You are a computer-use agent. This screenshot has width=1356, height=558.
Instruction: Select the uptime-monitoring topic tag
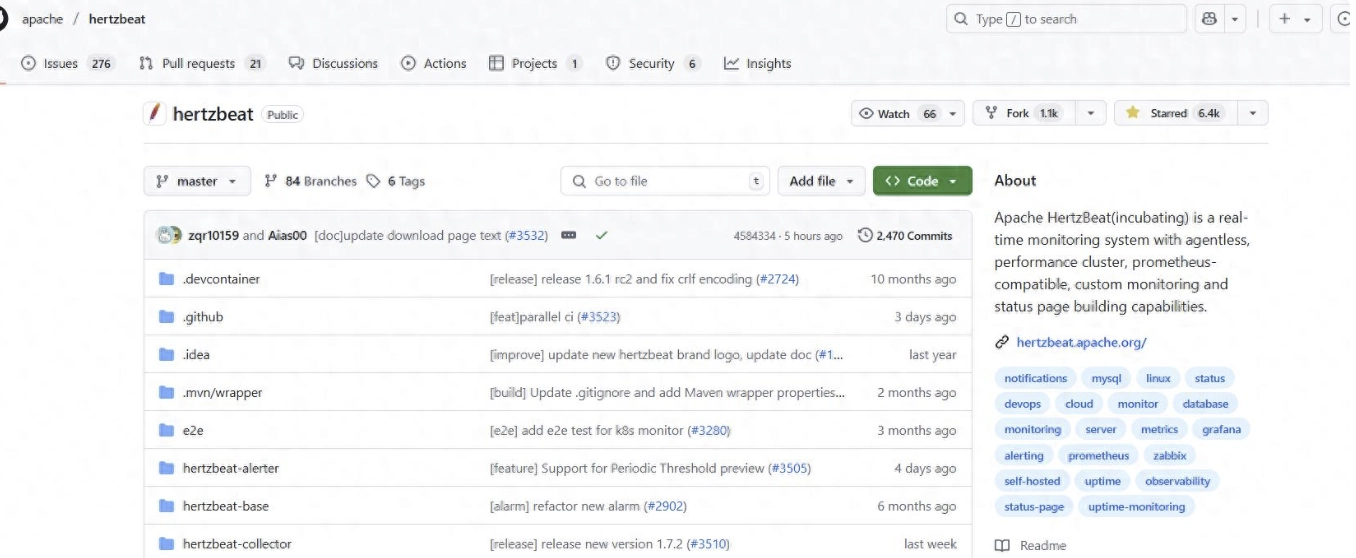[1136, 507]
